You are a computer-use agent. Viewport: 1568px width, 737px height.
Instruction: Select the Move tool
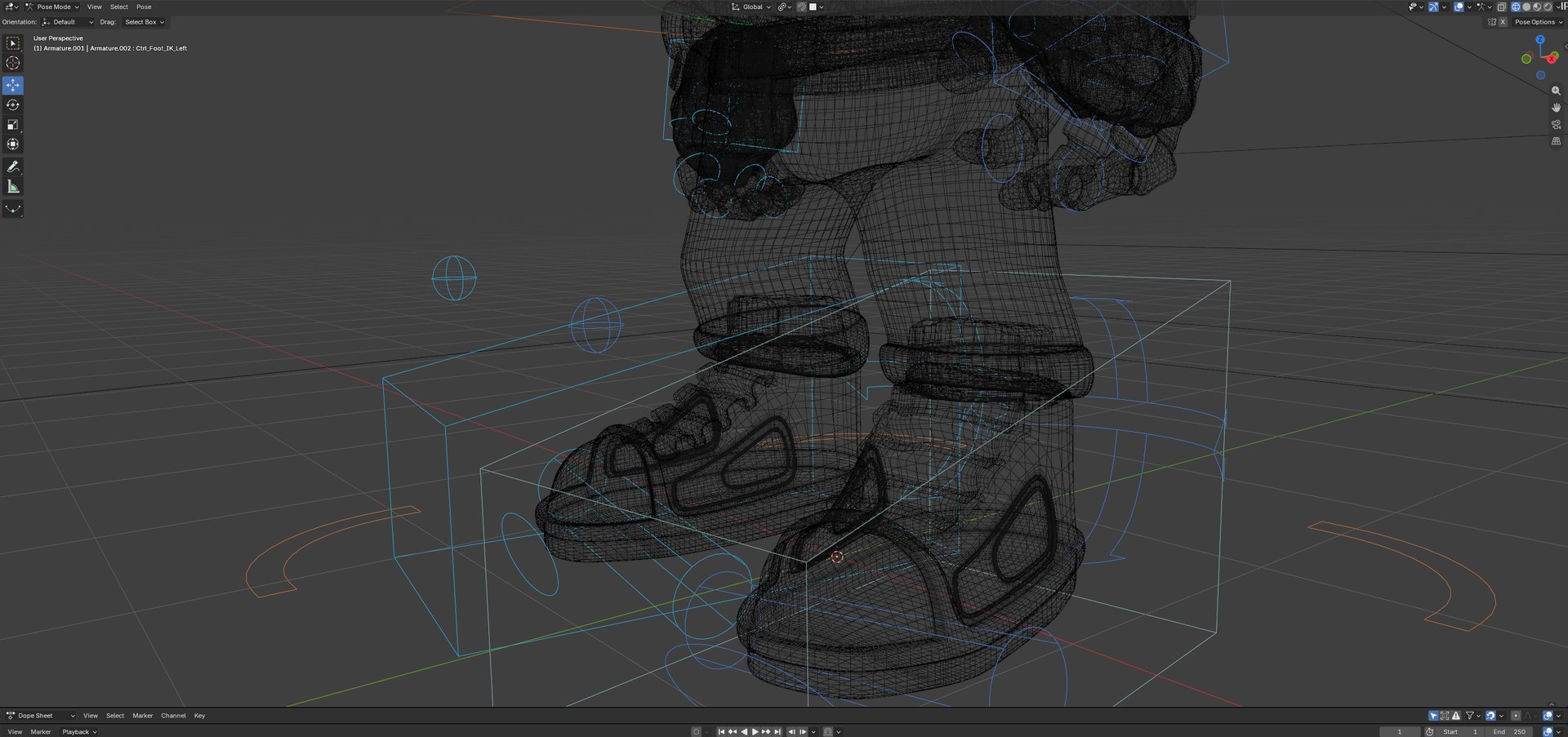click(x=13, y=85)
